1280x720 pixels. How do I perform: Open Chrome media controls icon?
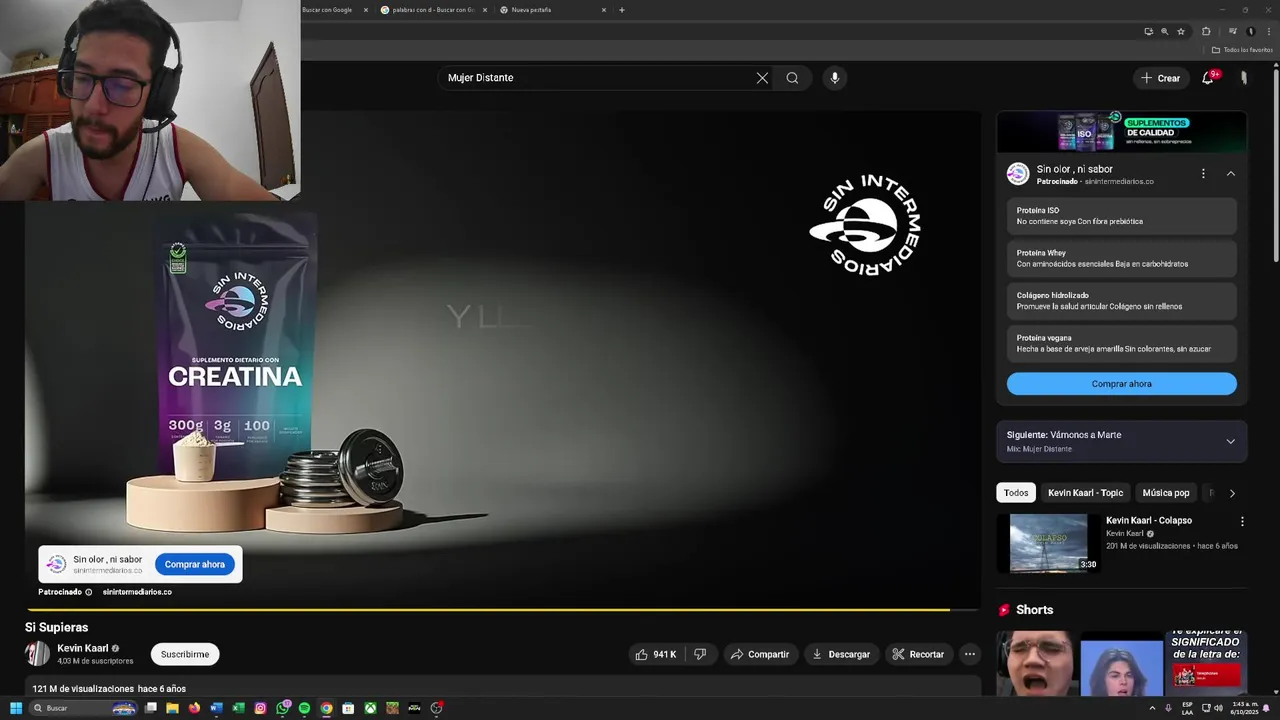click(1232, 31)
